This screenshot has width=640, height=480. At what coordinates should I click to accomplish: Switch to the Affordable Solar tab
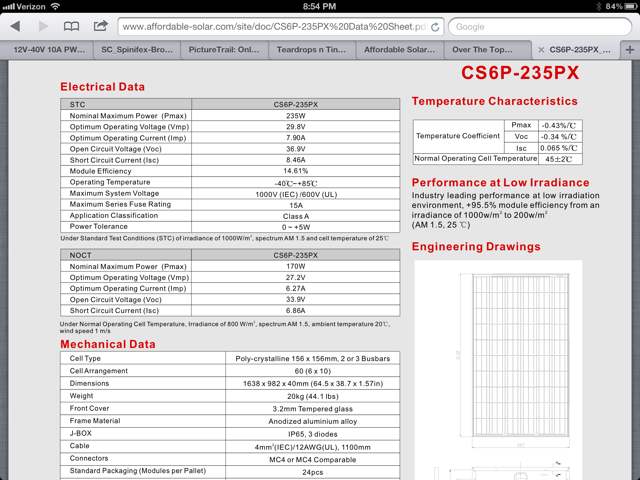click(x=400, y=50)
